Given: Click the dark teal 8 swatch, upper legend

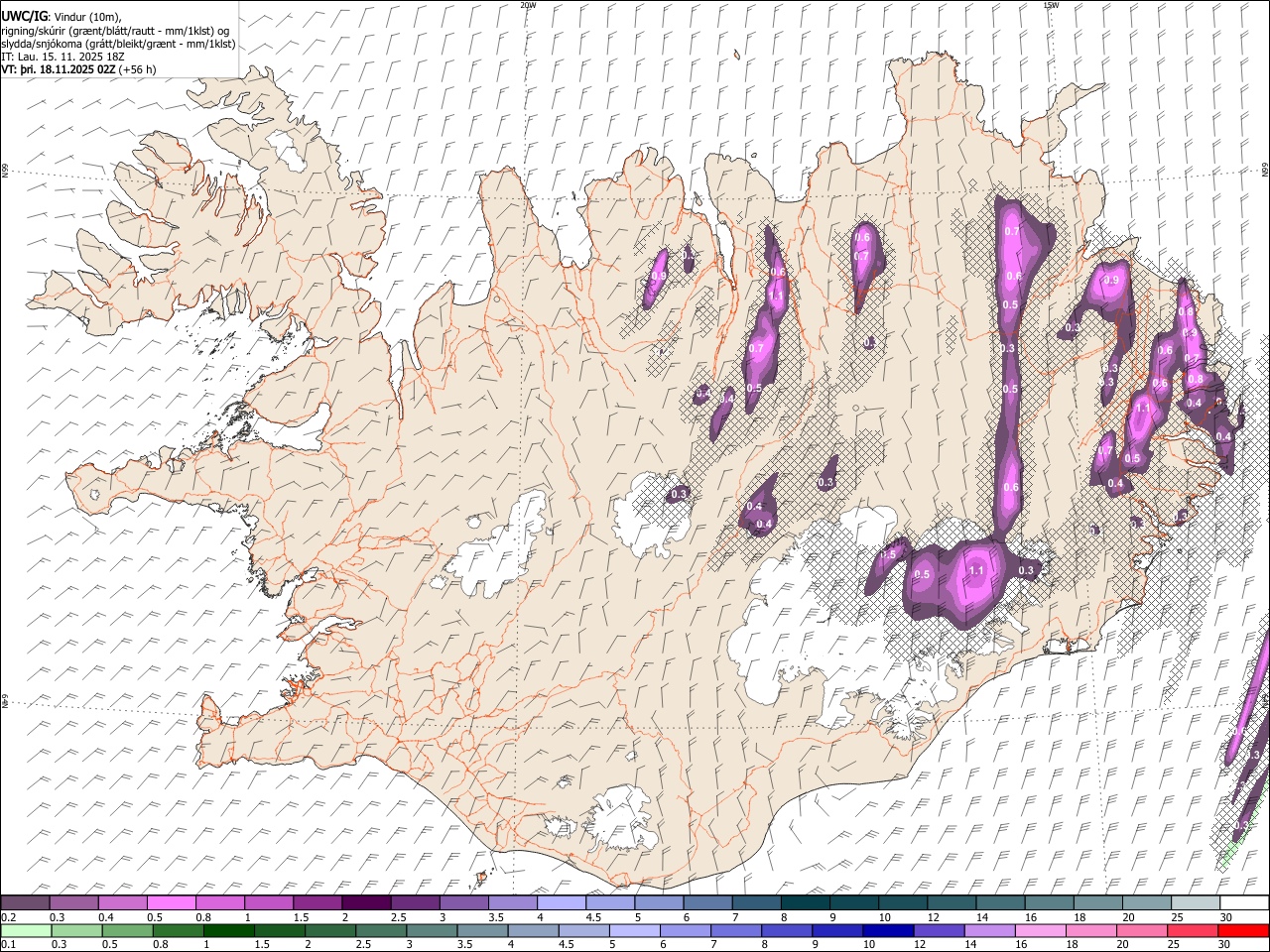Looking at the screenshot, I should [x=805, y=902].
